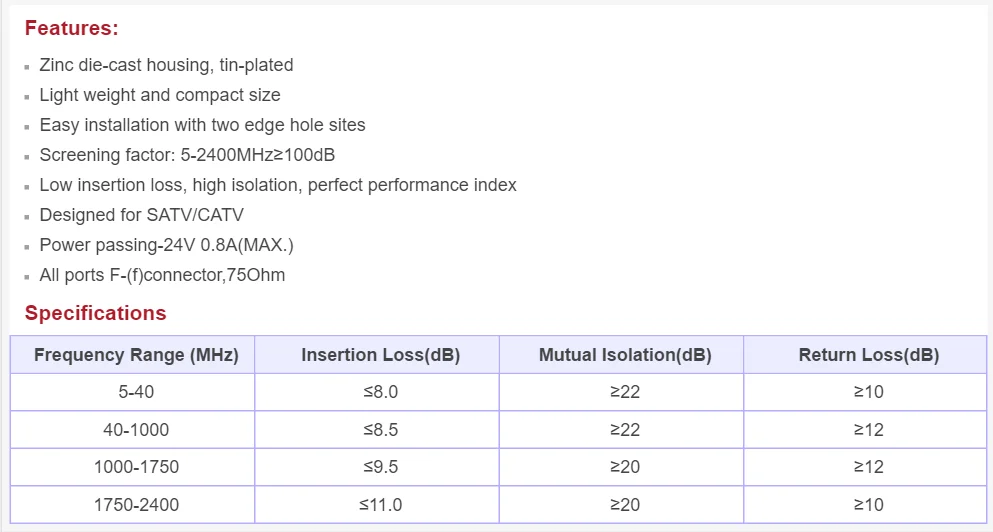Click the 'Return Loss(dB)' column header
The image size is (993, 532).
click(869, 355)
